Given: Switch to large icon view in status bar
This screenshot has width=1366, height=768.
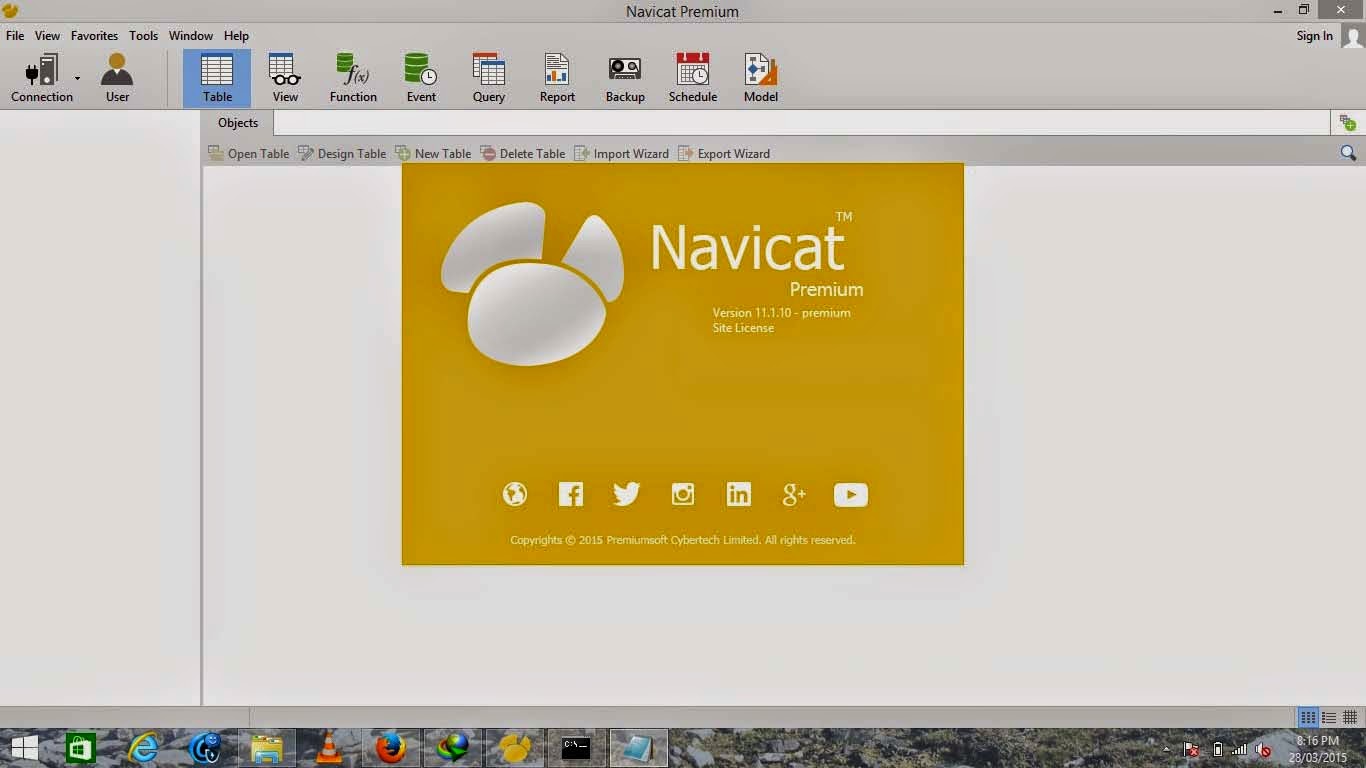Looking at the screenshot, I should pos(1308,718).
